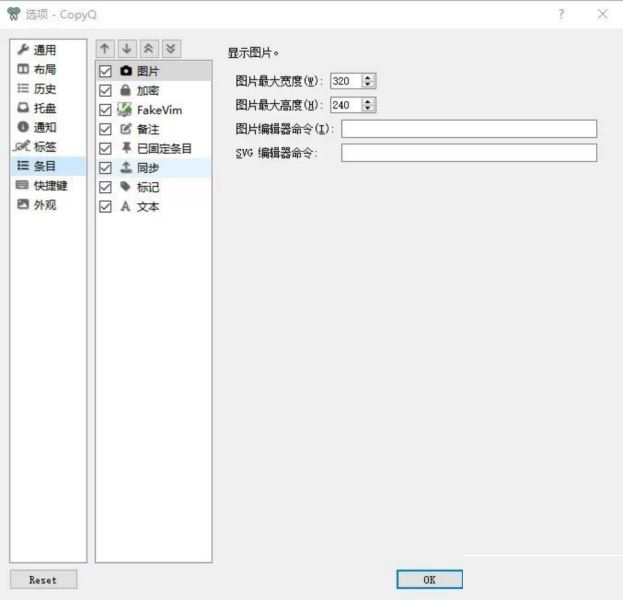This screenshot has width=623, height=600.
Task: Click the camera icon for 图片
Action: tap(126, 71)
